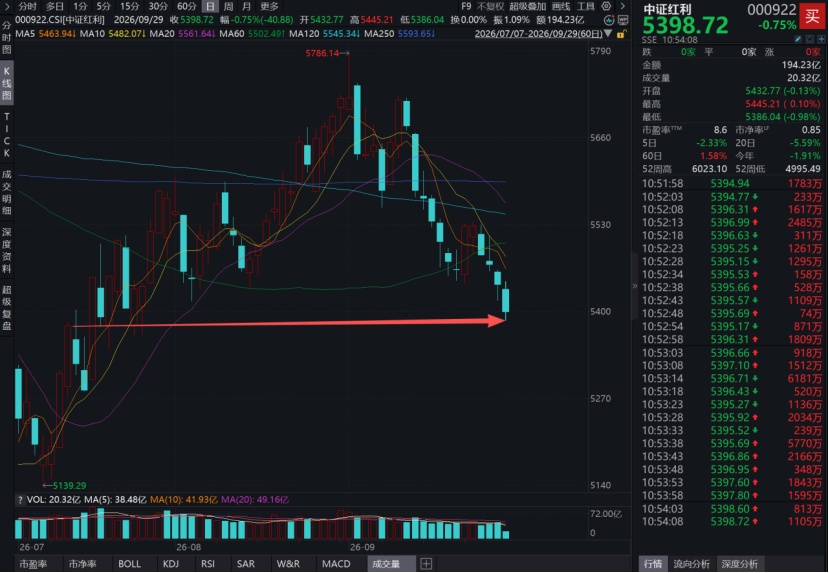Switch indicator to RSI
The width and height of the screenshot is (829, 573).
pyautogui.click(x=208, y=564)
